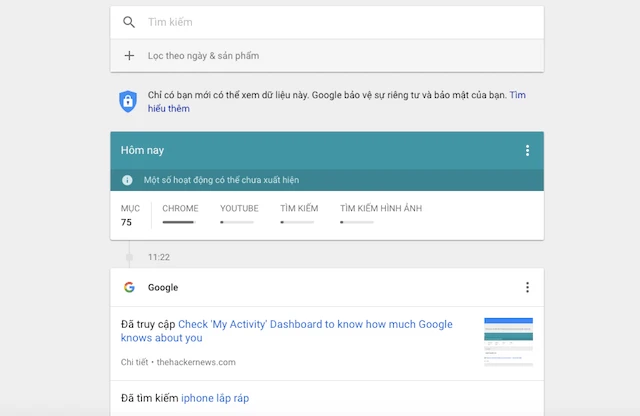Click the 11:22 timeline dot
Viewport: 640px width, 416px height.
click(128, 257)
